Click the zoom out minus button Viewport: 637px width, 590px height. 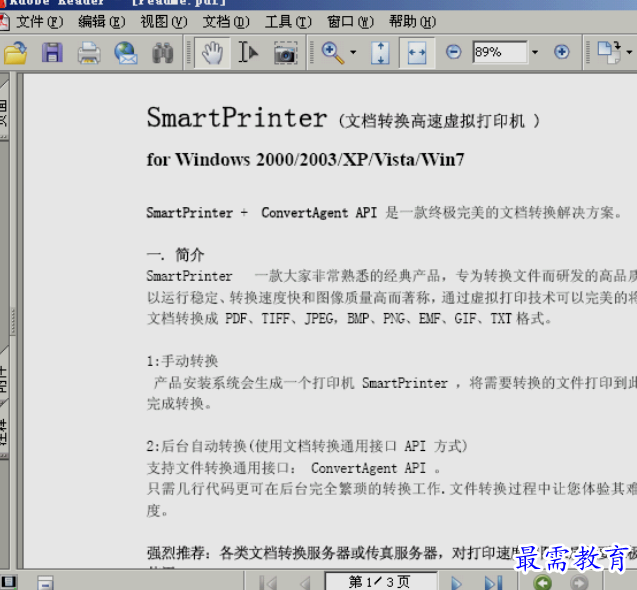point(453,52)
